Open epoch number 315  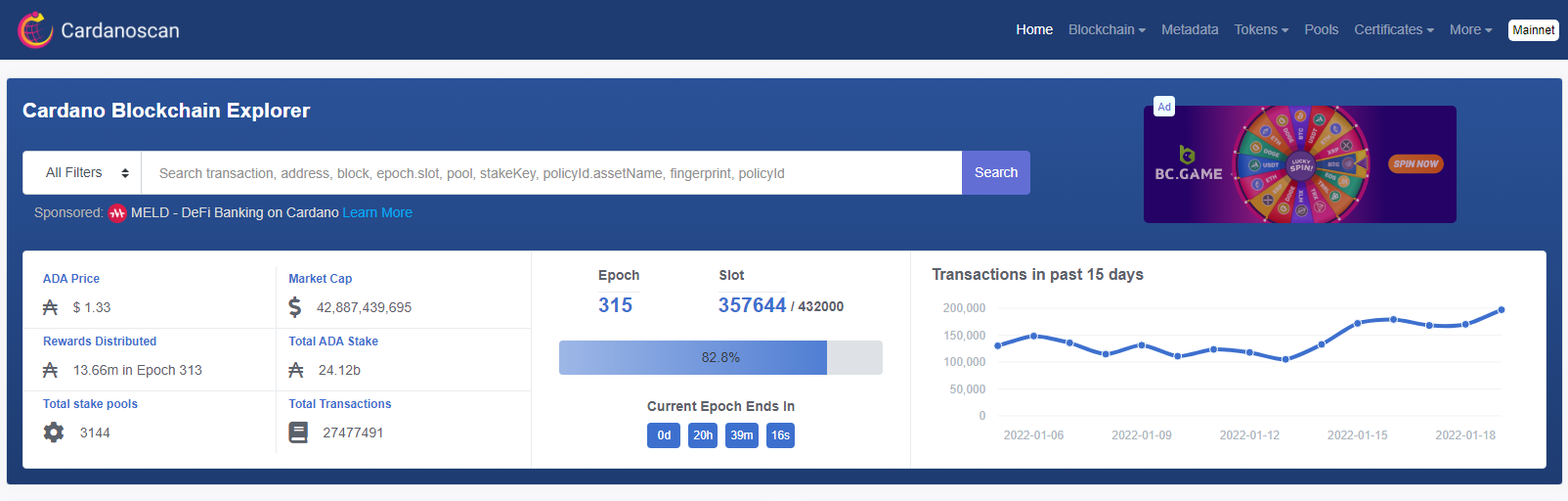pos(616,305)
